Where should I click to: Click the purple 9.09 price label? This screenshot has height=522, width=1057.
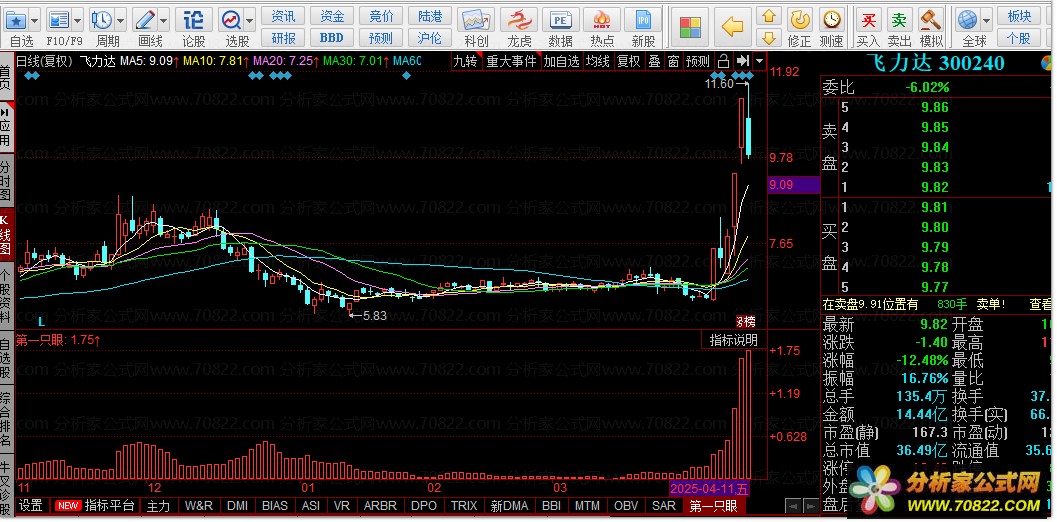pos(793,184)
